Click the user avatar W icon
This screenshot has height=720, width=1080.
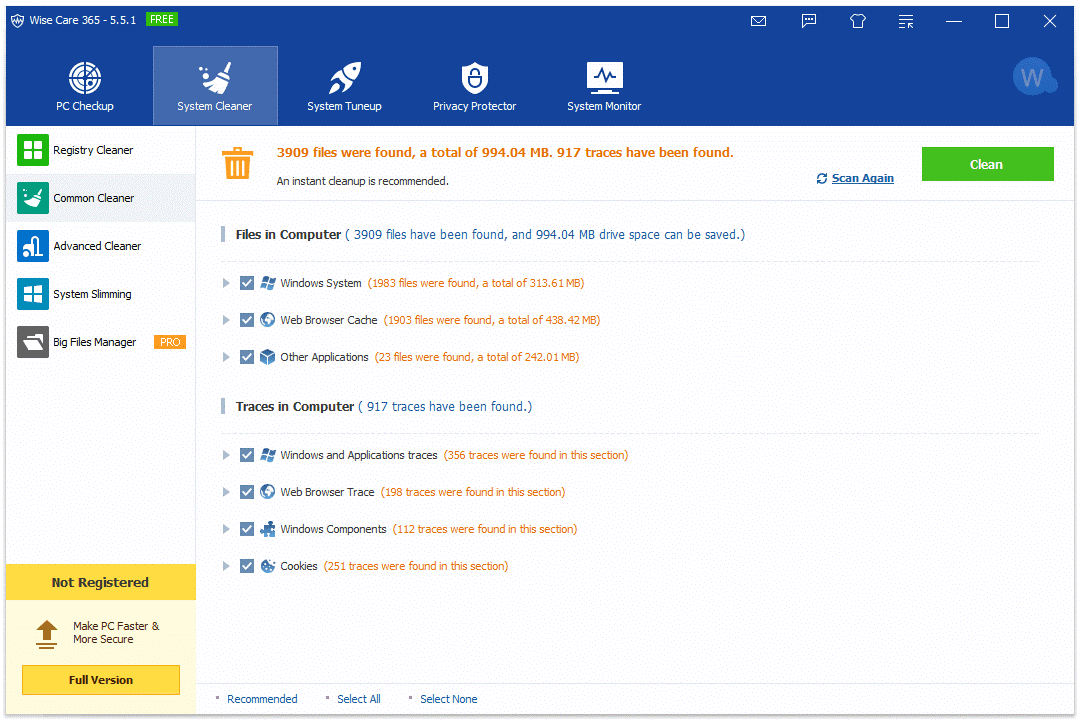tap(1033, 78)
